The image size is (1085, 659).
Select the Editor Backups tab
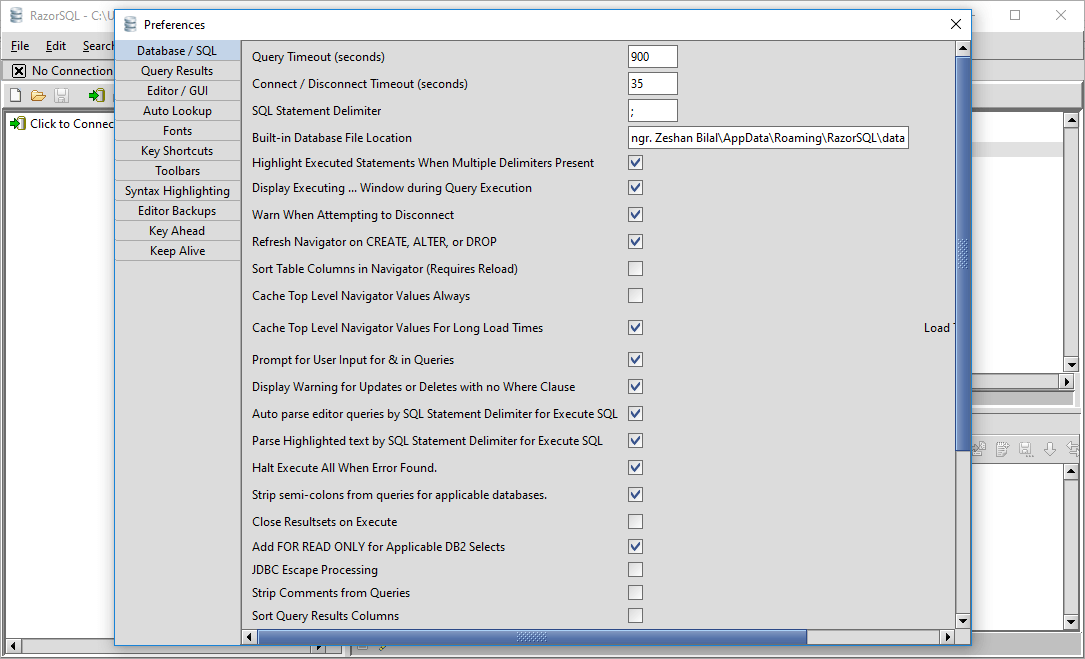[x=177, y=211]
